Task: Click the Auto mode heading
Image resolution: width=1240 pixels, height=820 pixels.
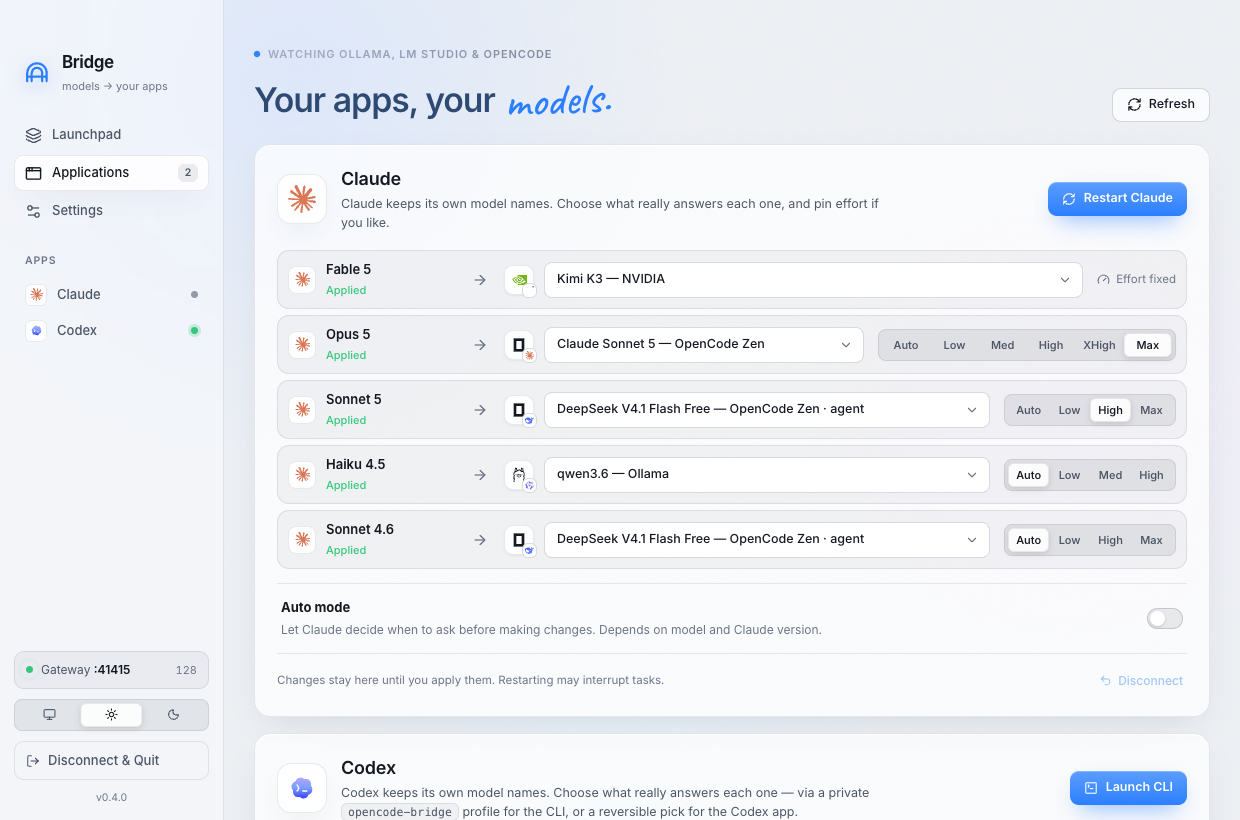Action: point(316,607)
